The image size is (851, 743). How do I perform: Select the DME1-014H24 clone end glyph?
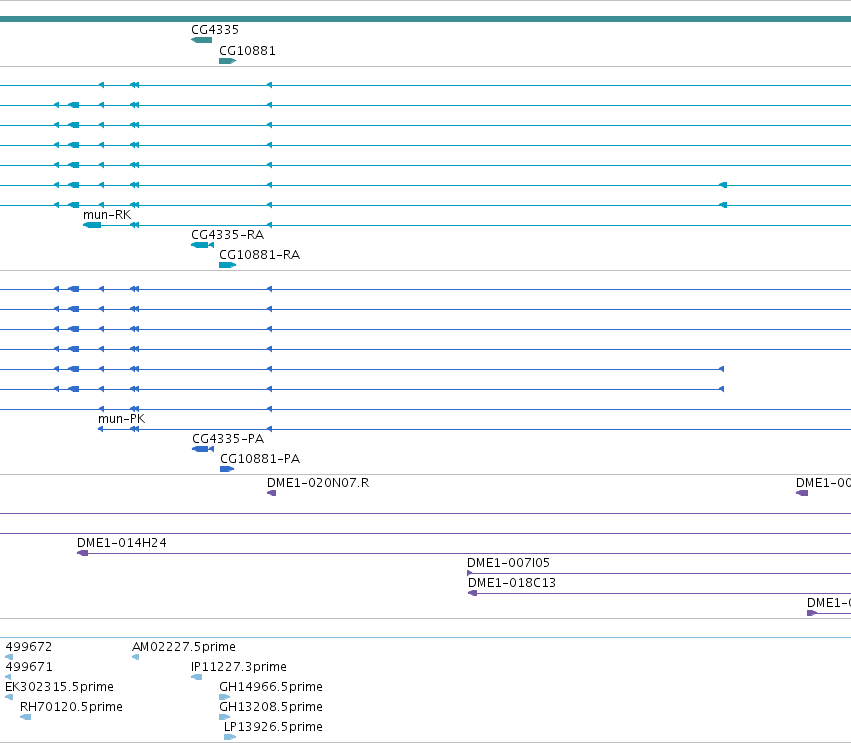(x=82, y=553)
